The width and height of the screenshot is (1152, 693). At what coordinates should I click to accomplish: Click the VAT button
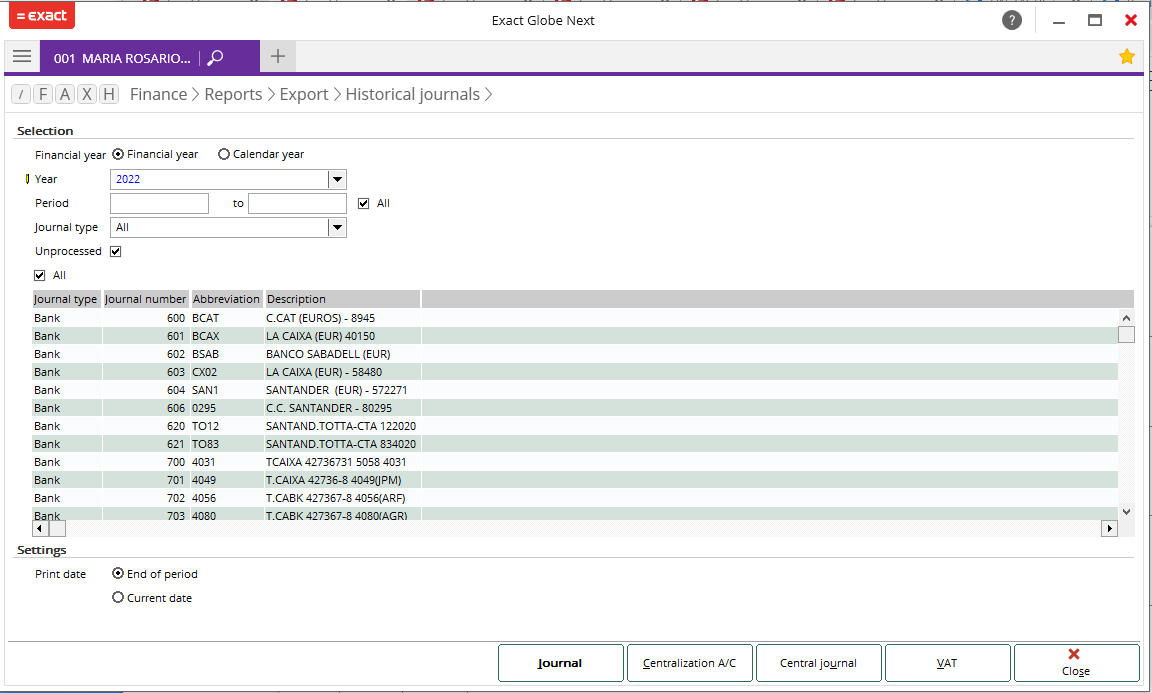tap(948, 663)
